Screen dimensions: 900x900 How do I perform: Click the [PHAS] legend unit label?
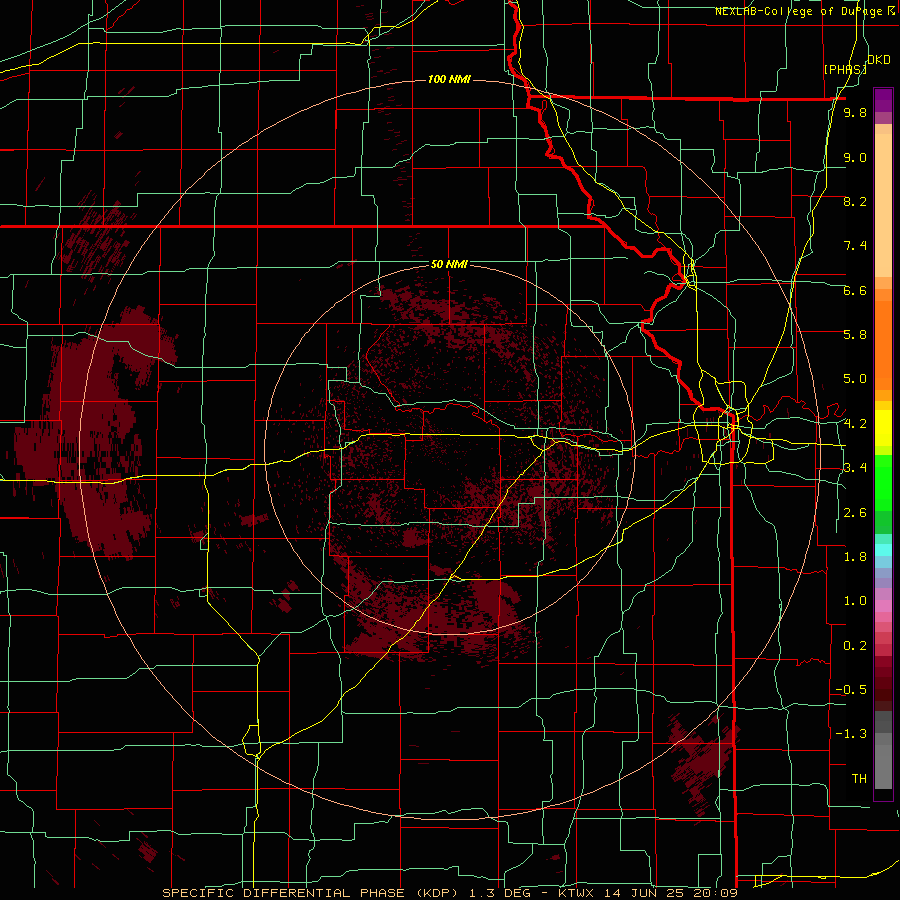click(x=845, y=69)
